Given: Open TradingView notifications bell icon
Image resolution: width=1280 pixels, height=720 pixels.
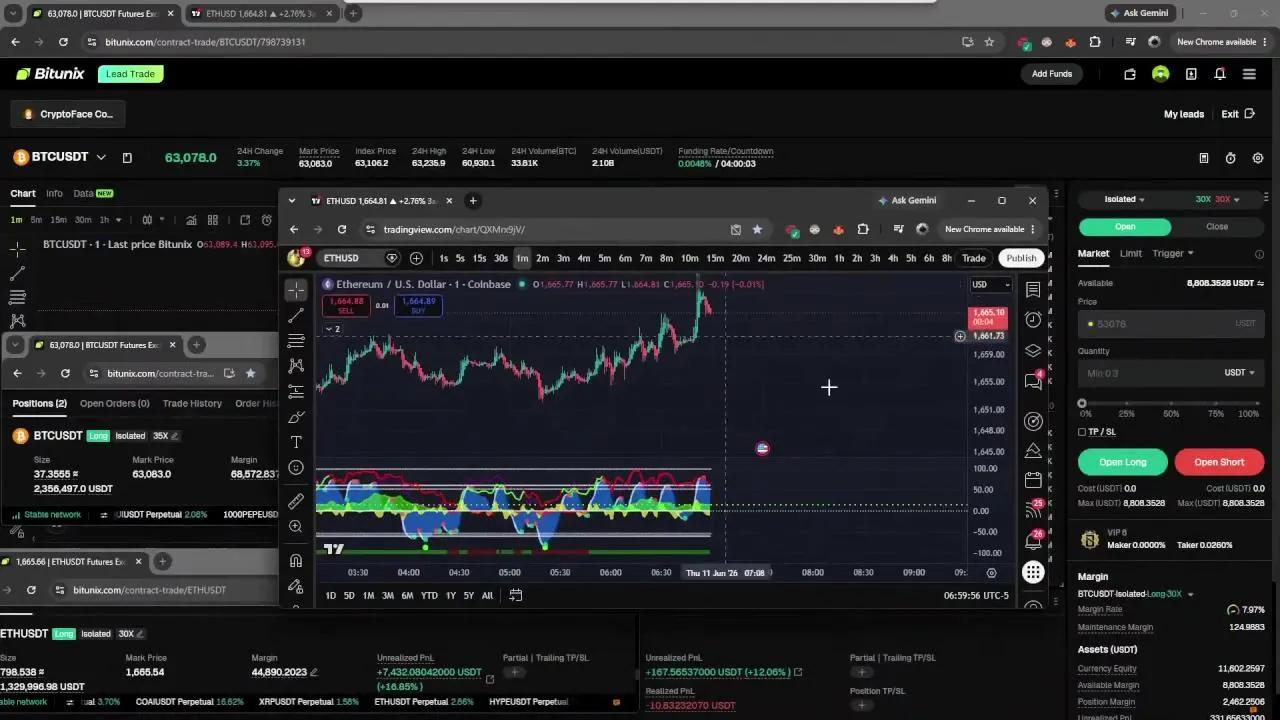Looking at the screenshot, I should click(1033, 541).
